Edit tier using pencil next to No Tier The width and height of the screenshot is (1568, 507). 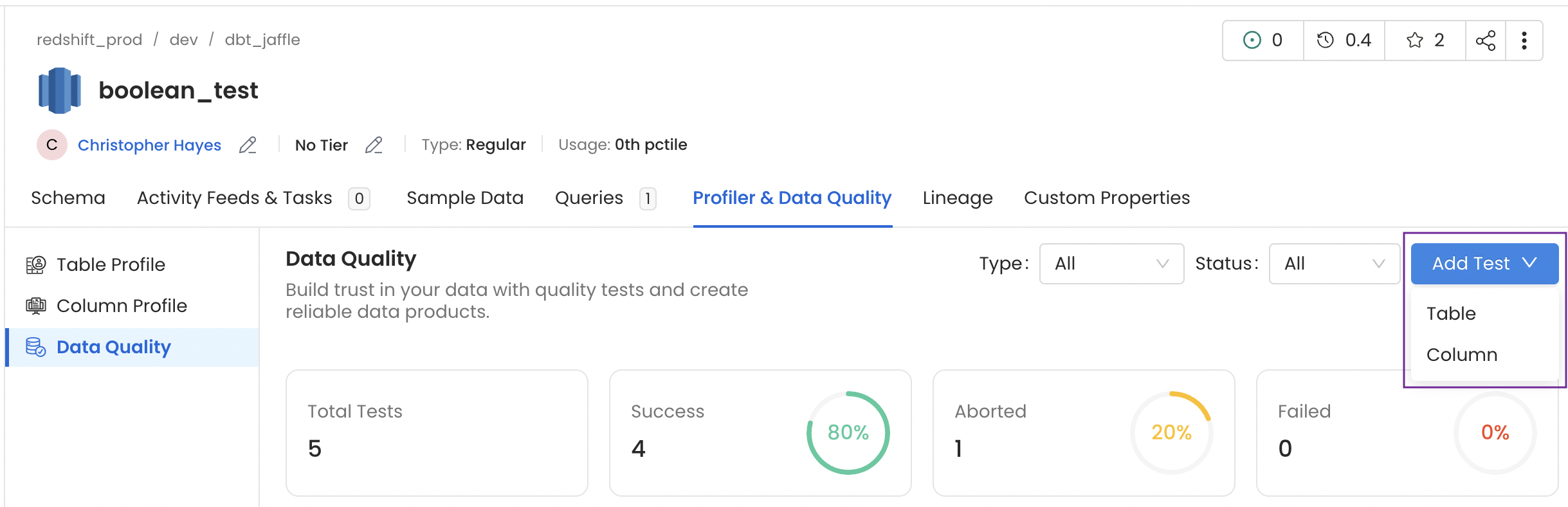(x=374, y=145)
